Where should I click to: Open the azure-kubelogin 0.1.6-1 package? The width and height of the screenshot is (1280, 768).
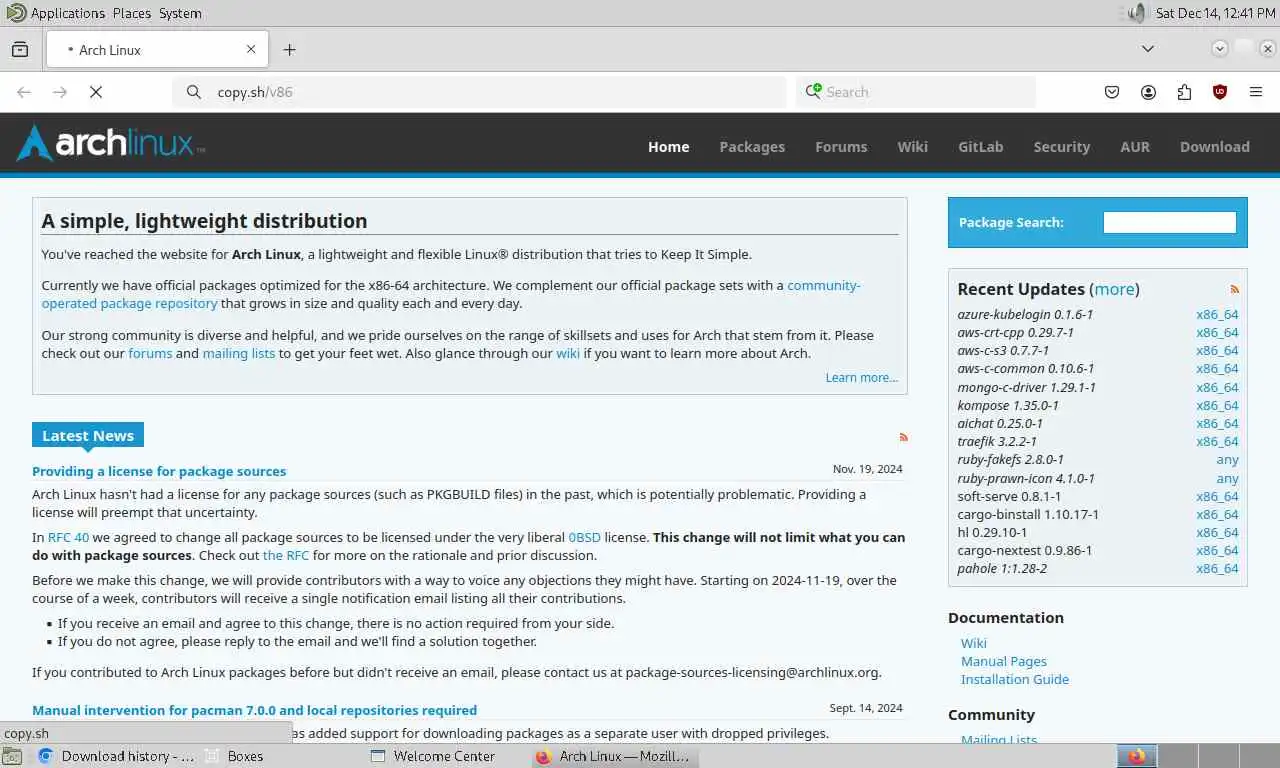point(1024,314)
